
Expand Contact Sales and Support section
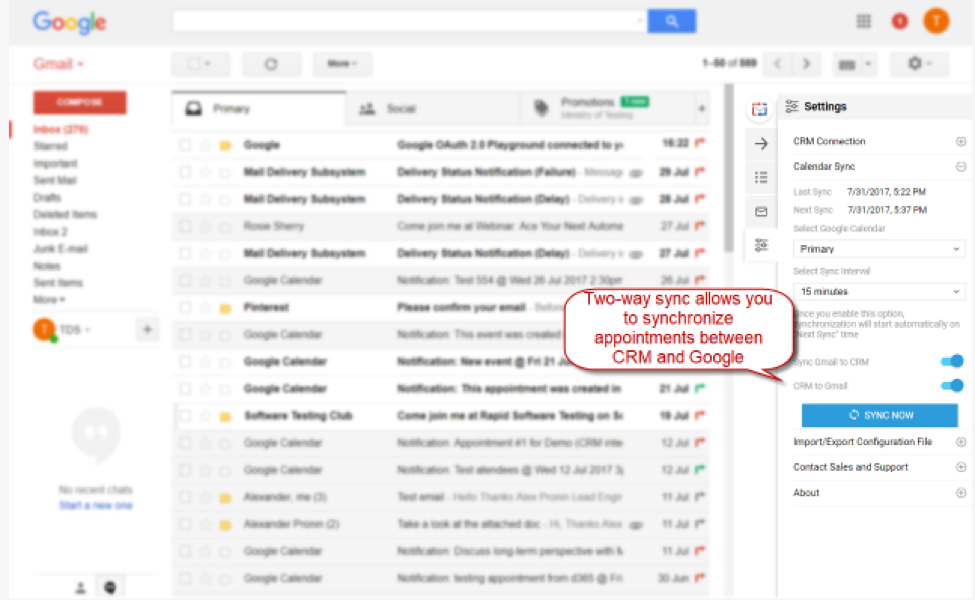(x=961, y=467)
